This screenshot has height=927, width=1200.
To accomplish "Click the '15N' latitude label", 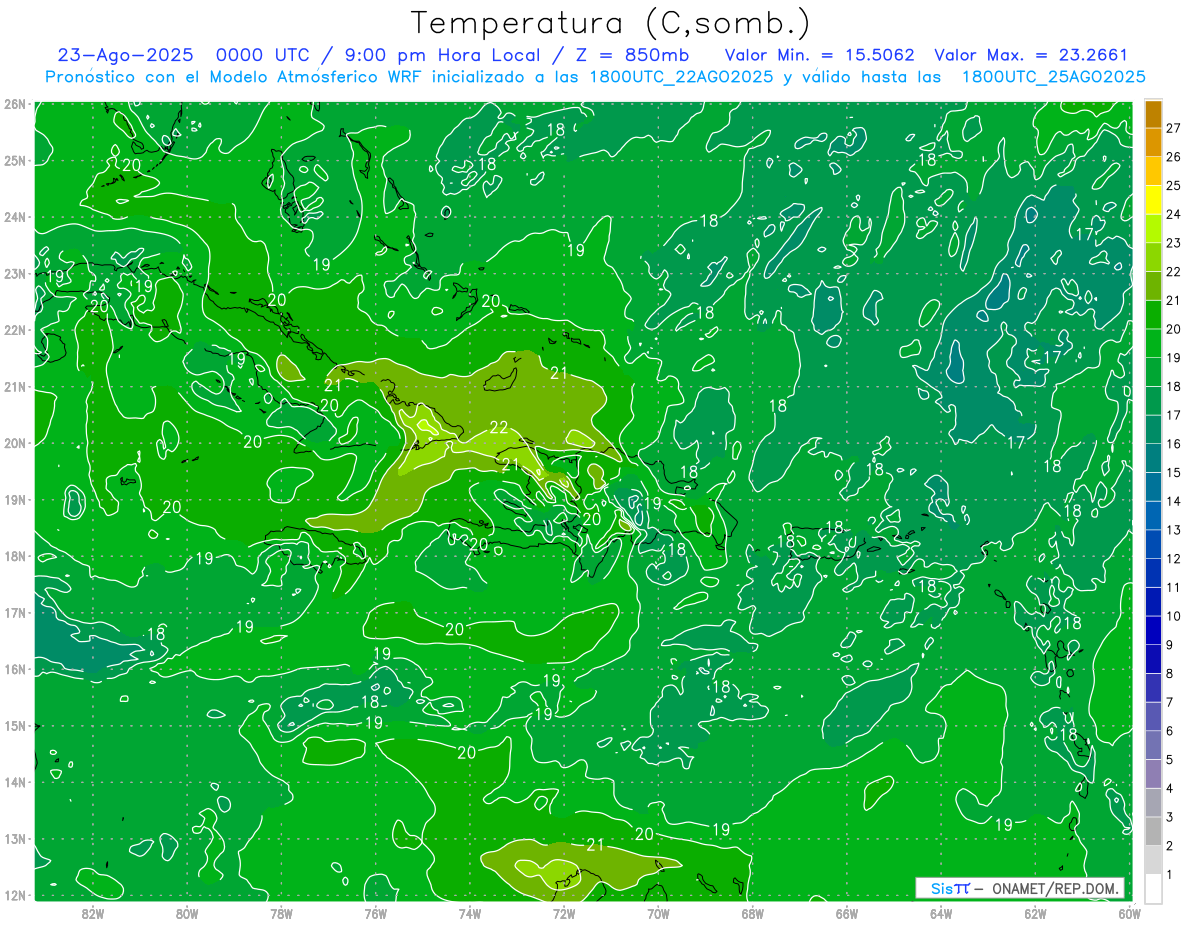I will pos(14,726).
